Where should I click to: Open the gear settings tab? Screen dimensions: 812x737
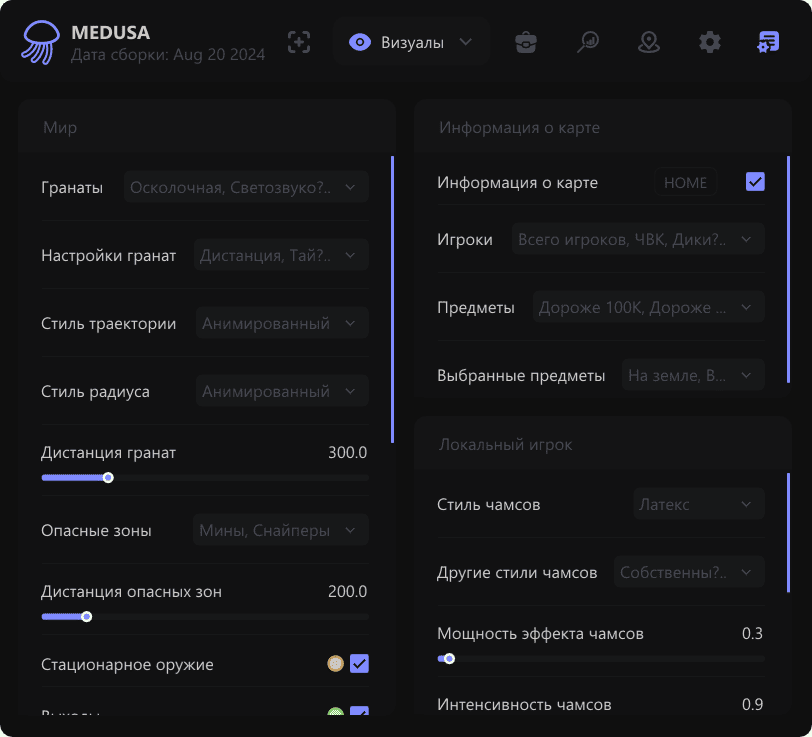click(710, 42)
